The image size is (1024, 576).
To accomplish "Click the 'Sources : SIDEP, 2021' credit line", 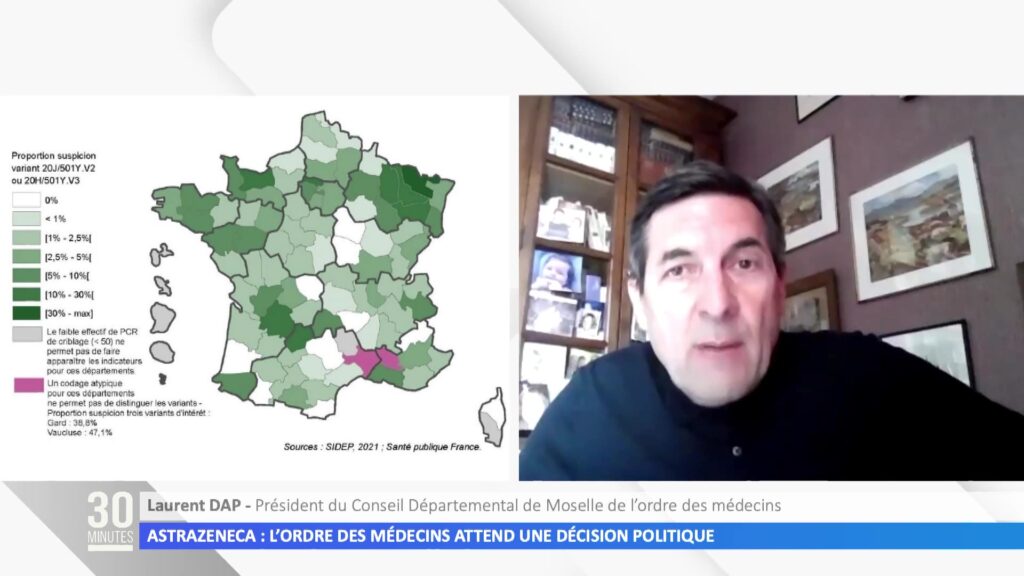I will [x=382, y=447].
